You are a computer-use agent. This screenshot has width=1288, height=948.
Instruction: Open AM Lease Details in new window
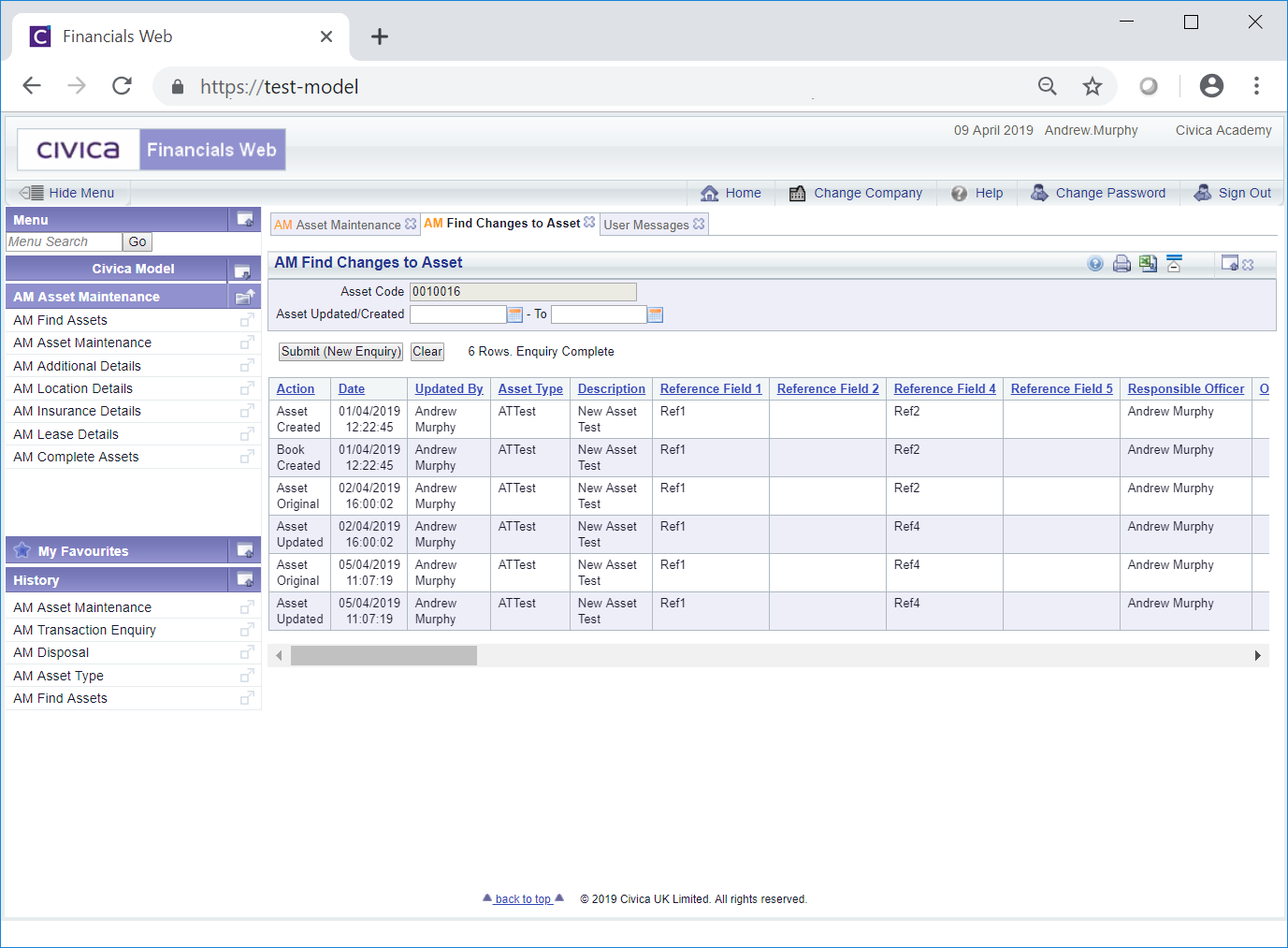click(247, 434)
